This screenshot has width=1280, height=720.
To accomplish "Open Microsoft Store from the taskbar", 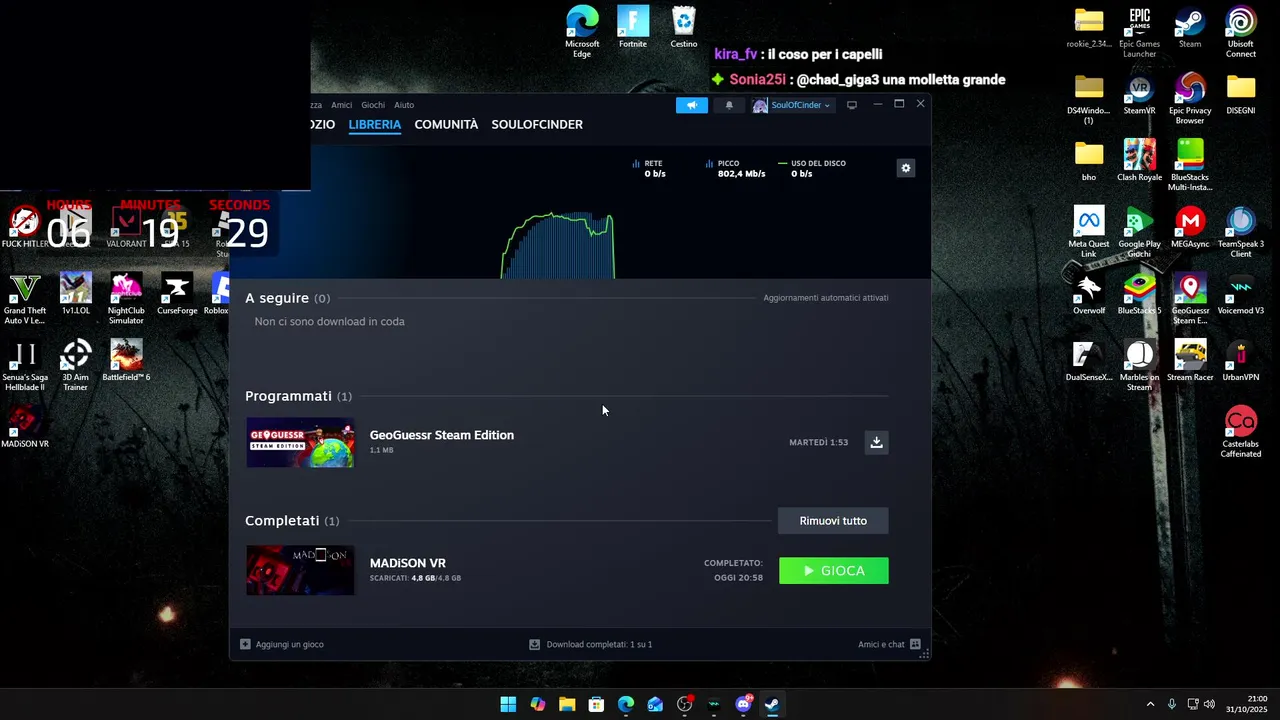I will [x=596, y=704].
